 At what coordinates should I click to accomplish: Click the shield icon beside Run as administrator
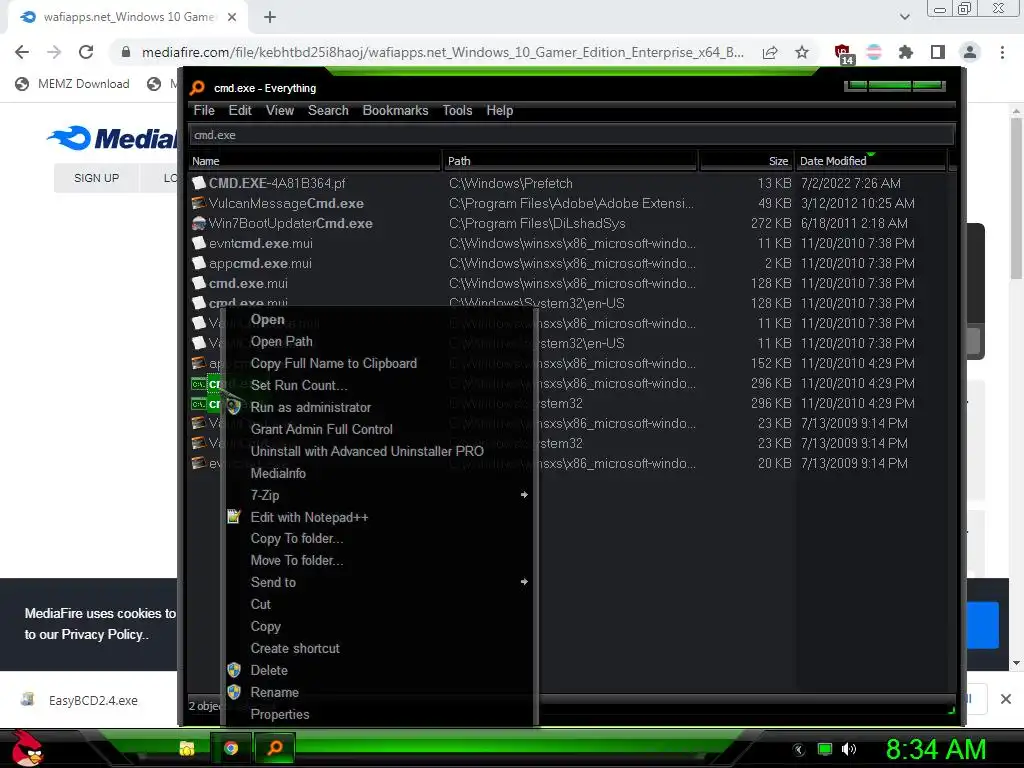pyautogui.click(x=234, y=407)
